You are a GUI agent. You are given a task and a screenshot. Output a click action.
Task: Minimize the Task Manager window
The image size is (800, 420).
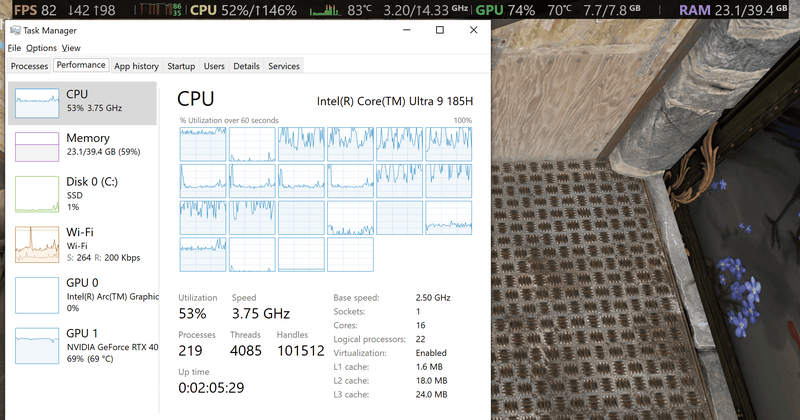pyautogui.click(x=407, y=30)
